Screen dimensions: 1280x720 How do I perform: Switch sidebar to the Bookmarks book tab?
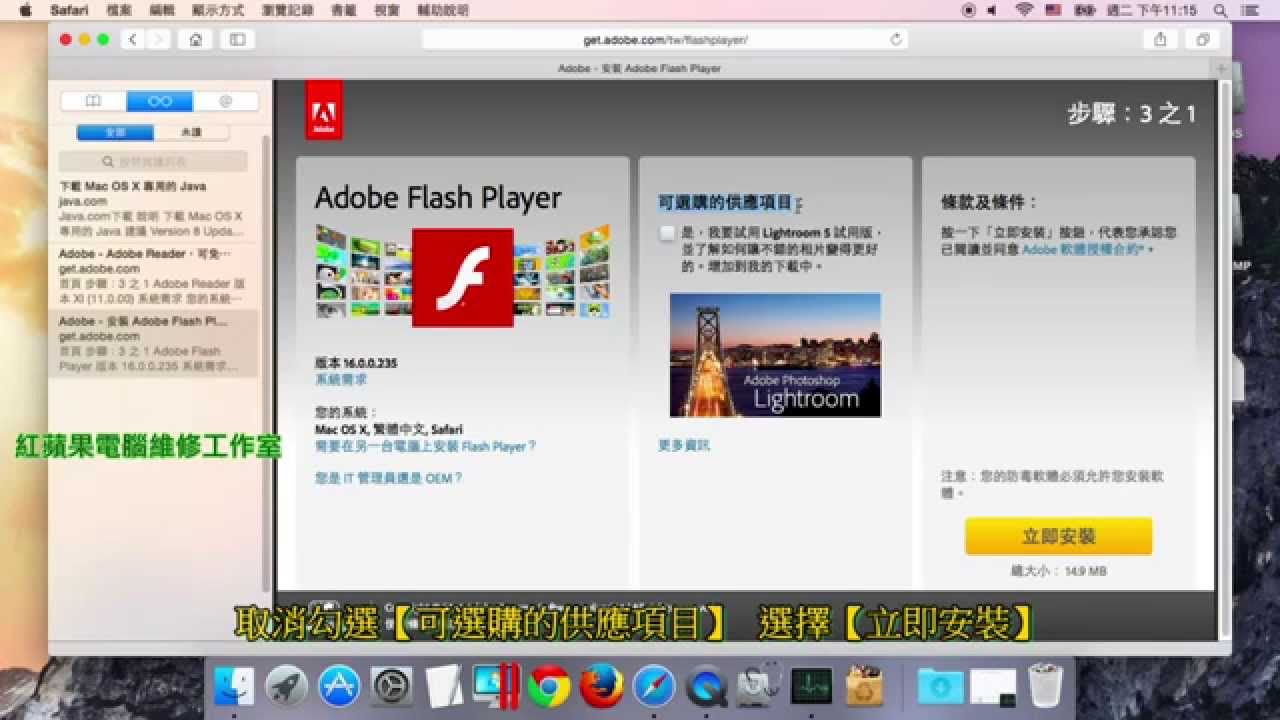(93, 101)
